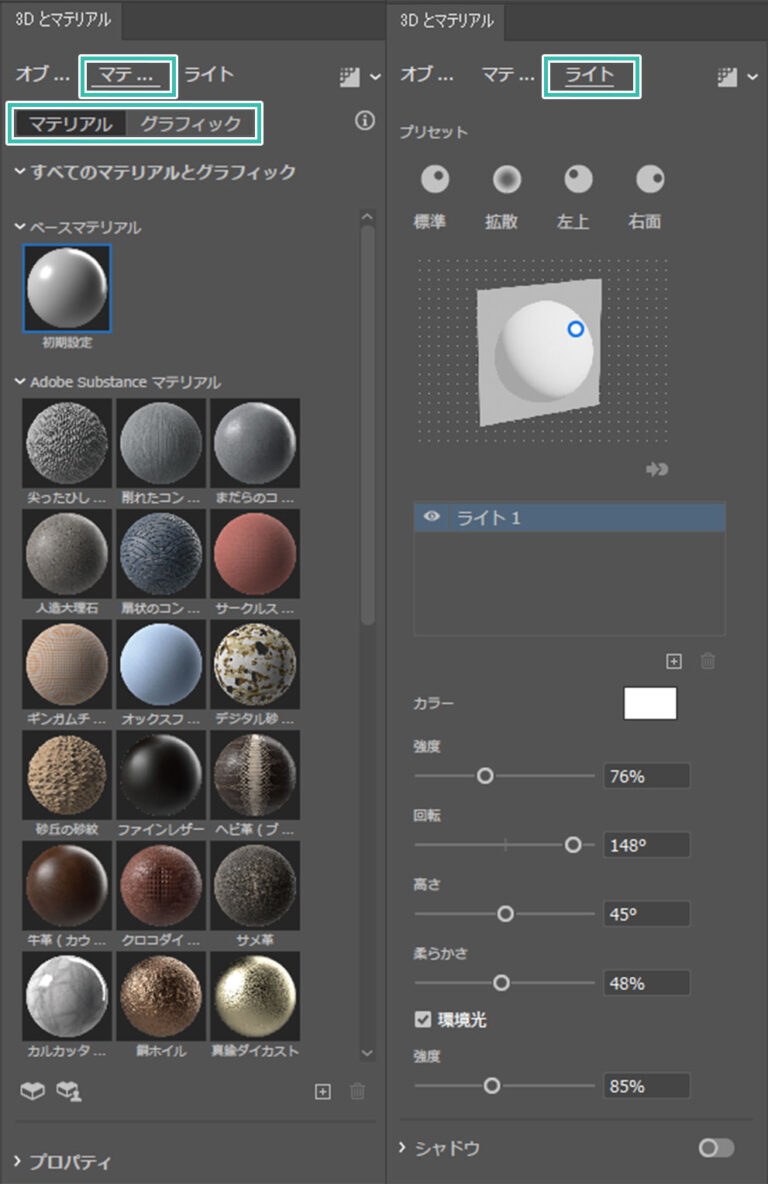Image resolution: width=768 pixels, height=1184 pixels.
Task: Pick the 右面 light preset icon
Action: 650,180
